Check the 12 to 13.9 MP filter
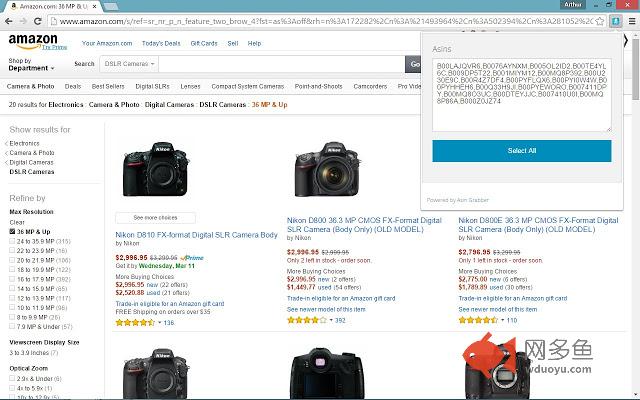Screen dimensions: 640x400 (x=12, y=298)
